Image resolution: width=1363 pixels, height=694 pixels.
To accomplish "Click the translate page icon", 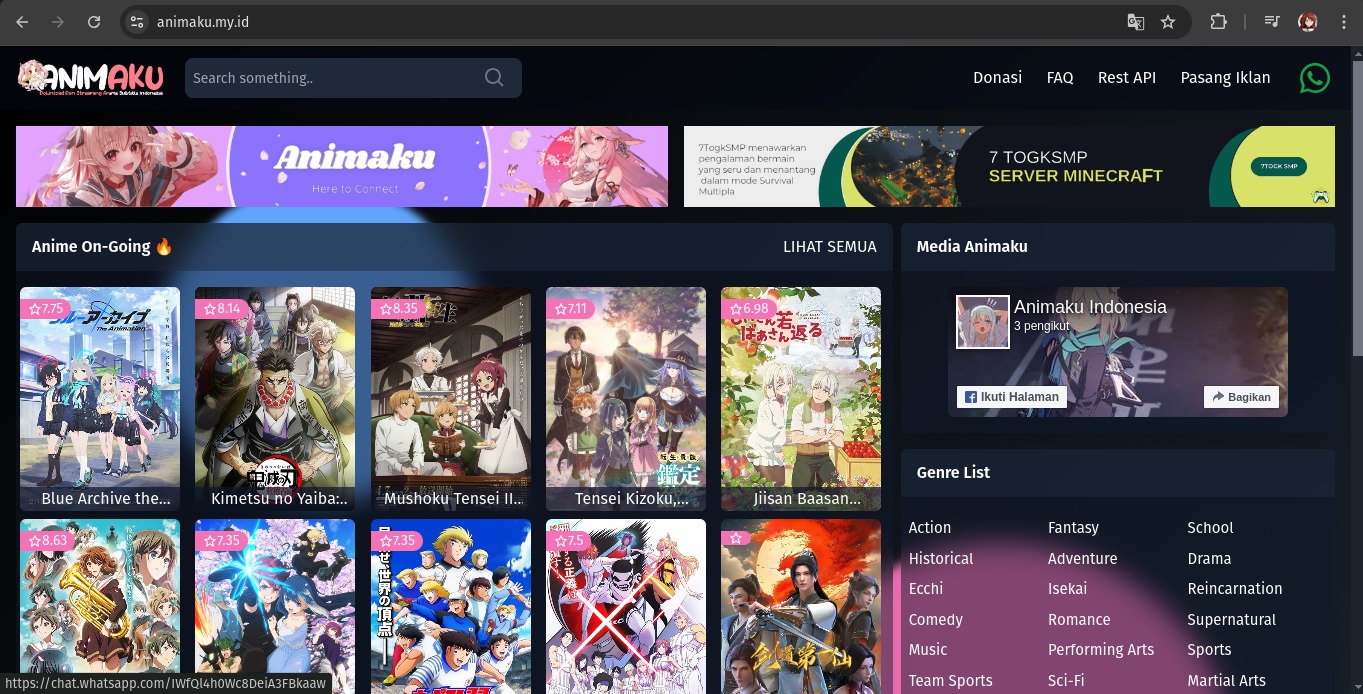I will [1136, 22].
